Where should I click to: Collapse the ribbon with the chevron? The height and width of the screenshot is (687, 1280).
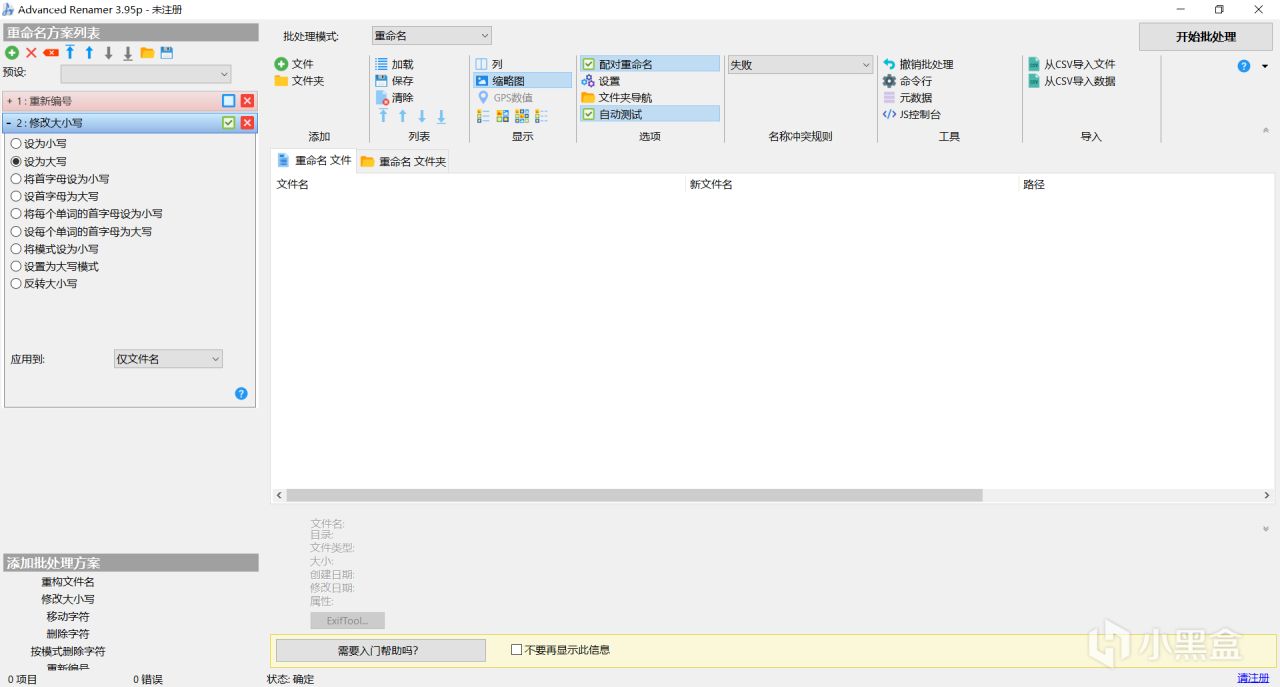[x=1266, y=131]
